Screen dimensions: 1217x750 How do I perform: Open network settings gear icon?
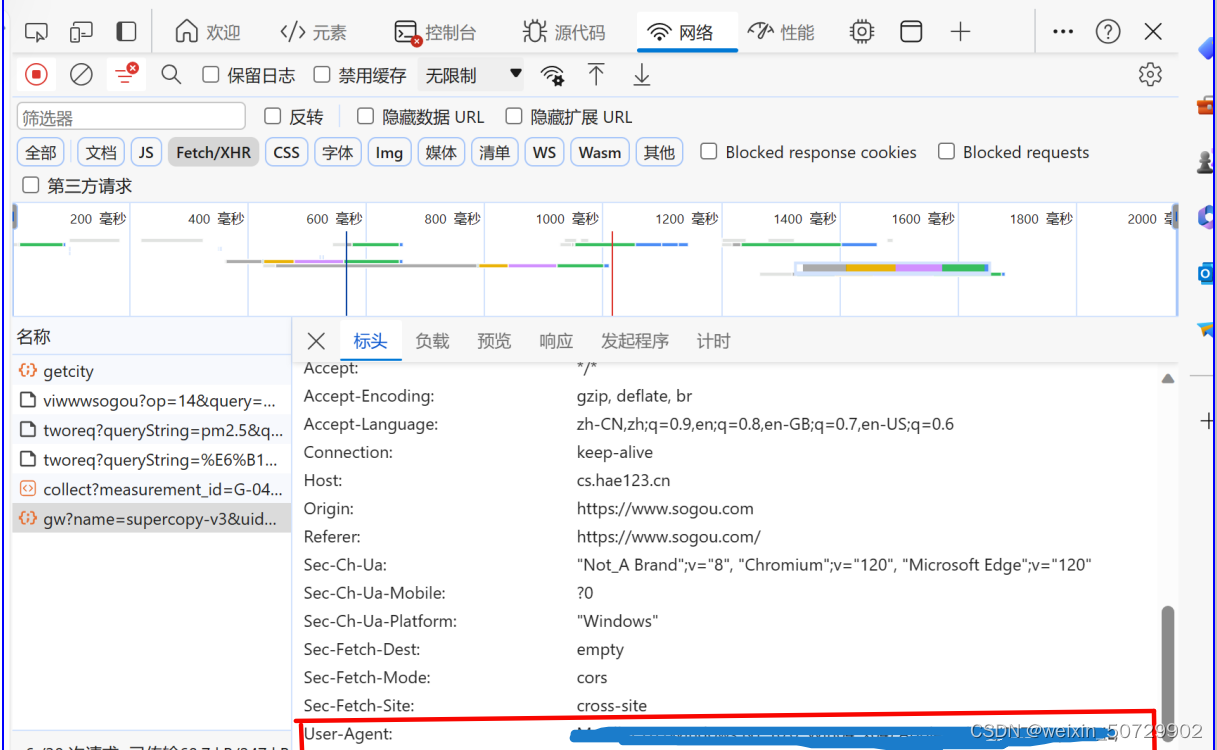click(x=1150, y=74)
